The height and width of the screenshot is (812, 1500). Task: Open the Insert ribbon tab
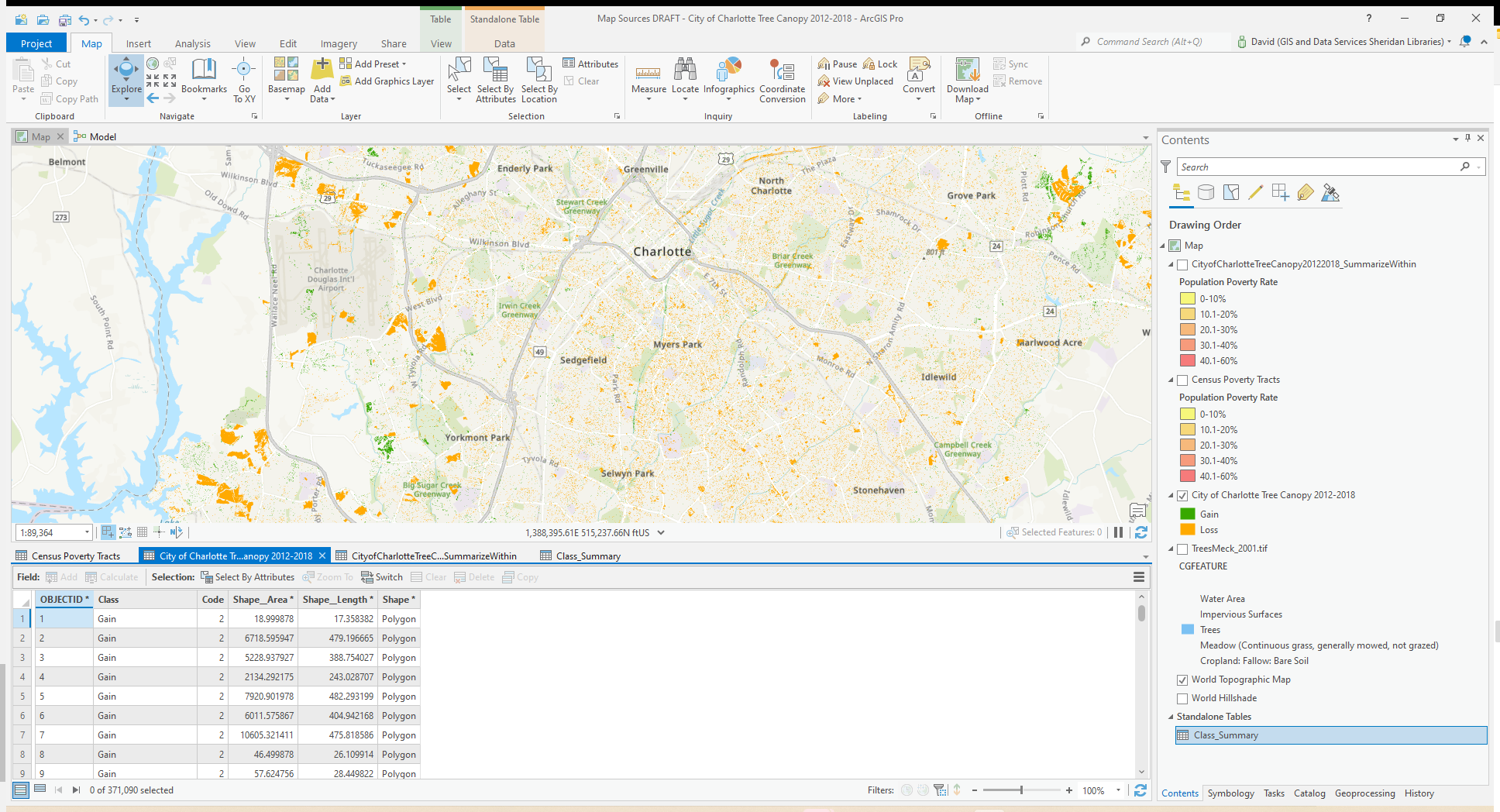click(x=138, y=43)
